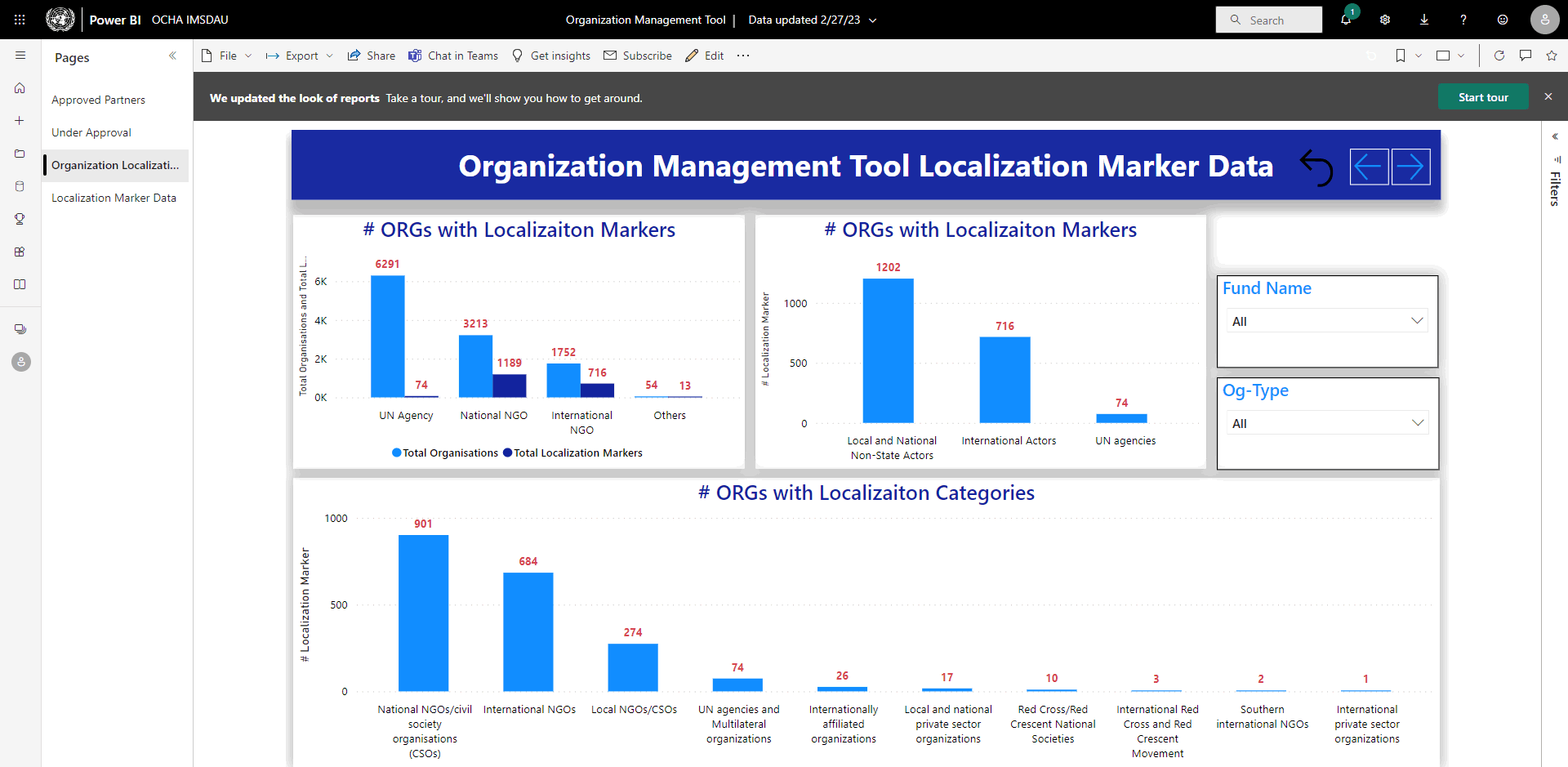The height and width of the screenshot is (767, 1568).
Task: Open Localization Marker Data page
Action: point(115,198)
